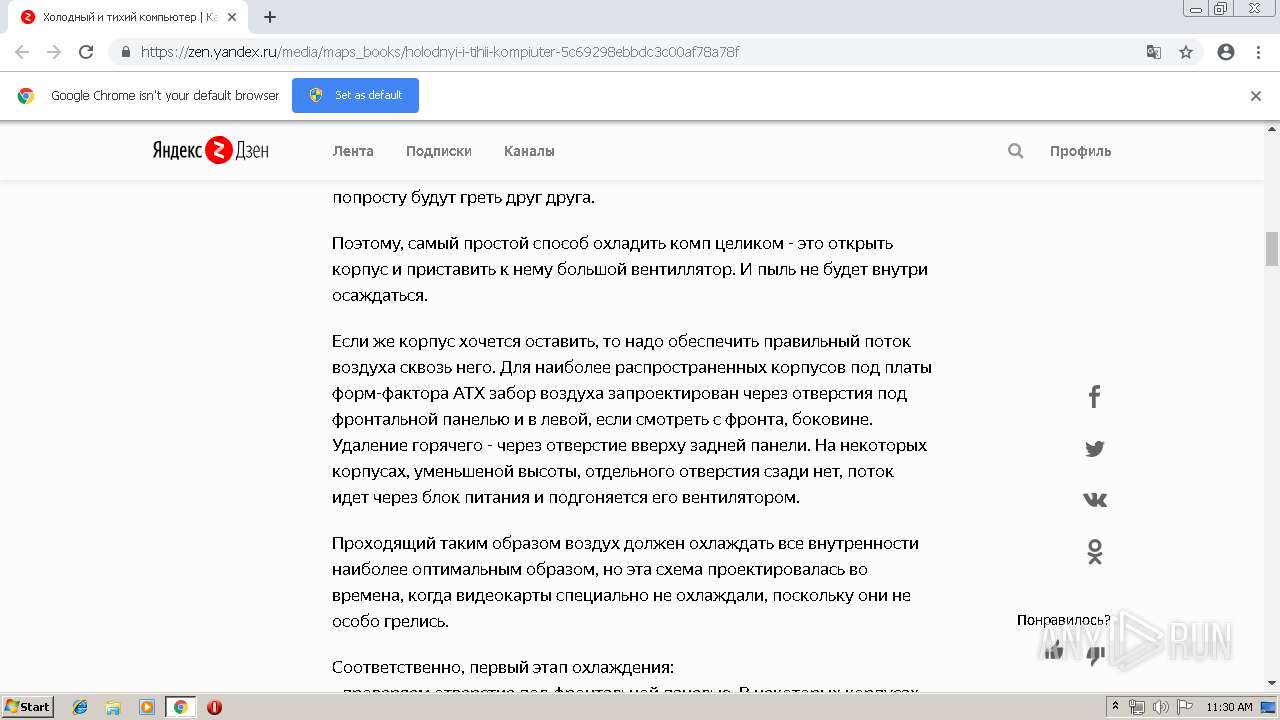
Task: Open Windows Explorer folder on taskbar
Action: click(113, 707)
